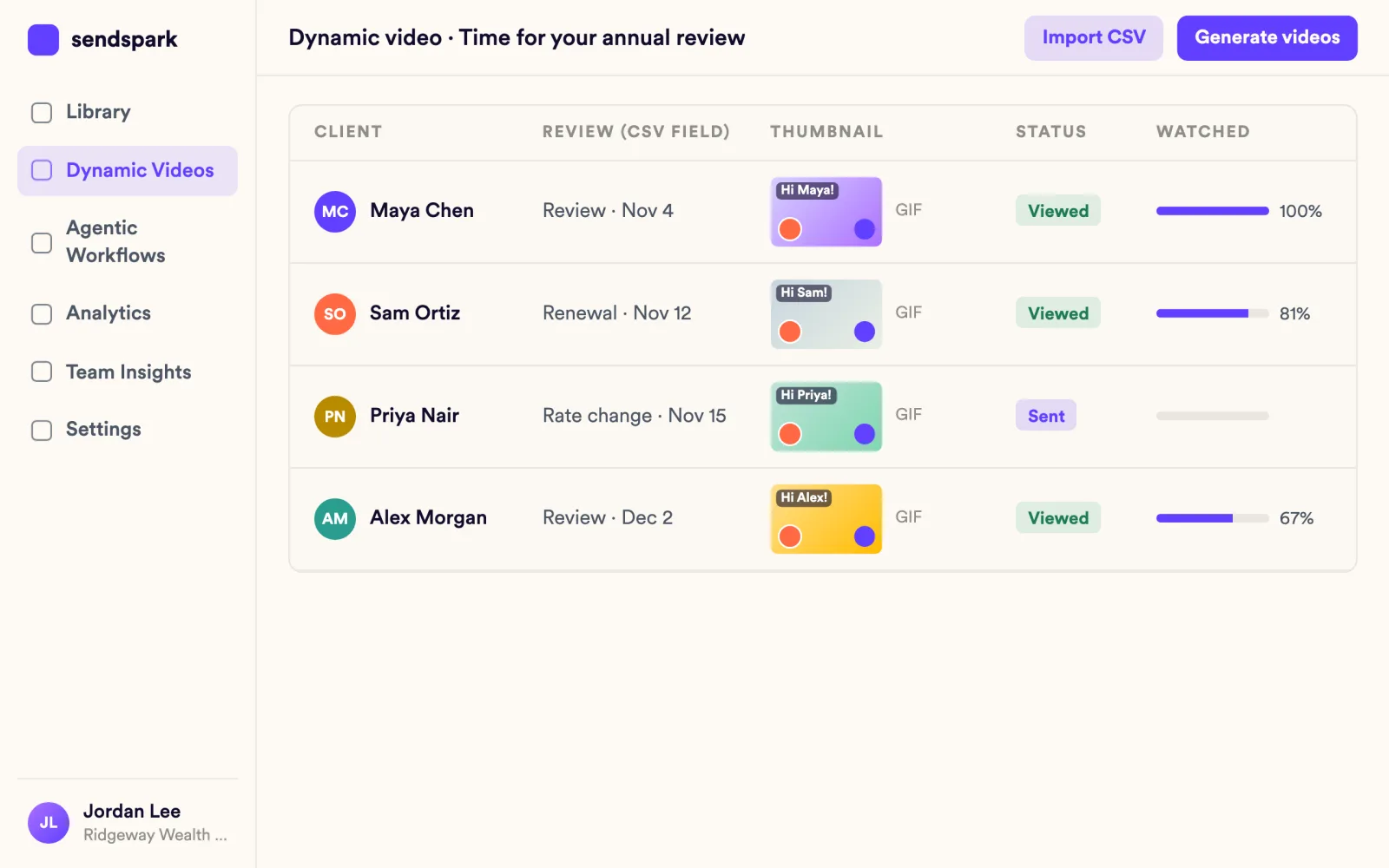Image resolution: width=1389 pixels, height=868 pixels.
Task: Click Alex Morgan's 67% watched bar
Action: click(x=1213, y=518)
